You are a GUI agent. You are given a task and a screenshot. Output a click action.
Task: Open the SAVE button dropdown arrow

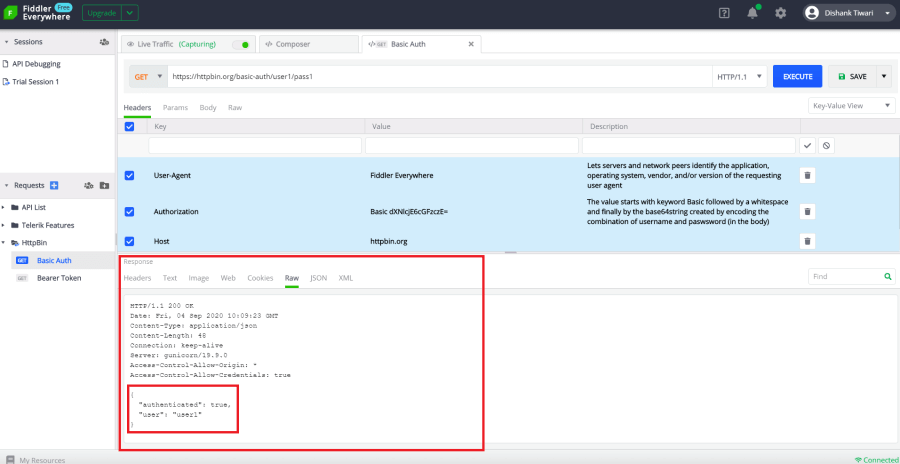[x=883, y=76]
